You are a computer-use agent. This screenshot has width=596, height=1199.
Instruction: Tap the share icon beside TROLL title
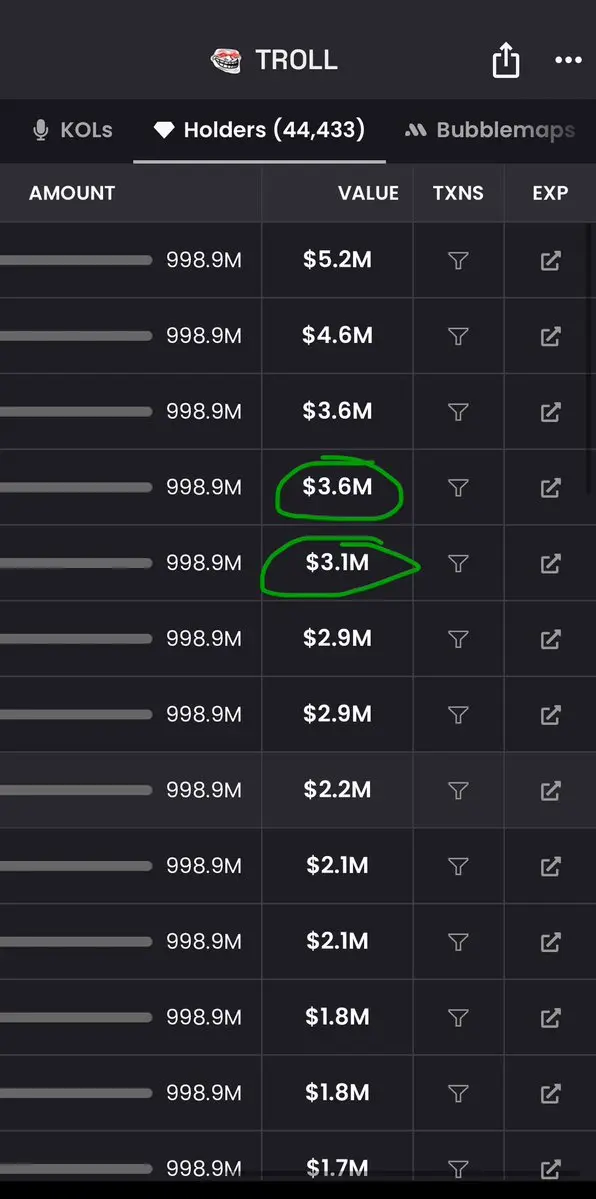[x=506, y=60]
